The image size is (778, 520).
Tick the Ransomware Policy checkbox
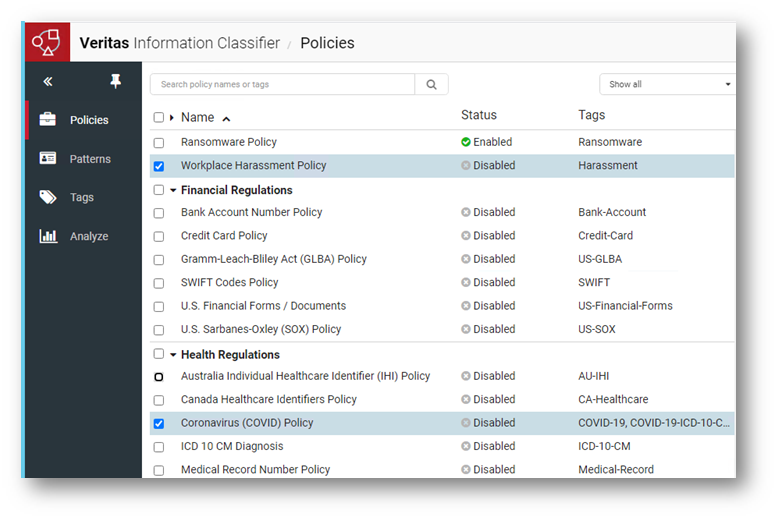point(159,143)
